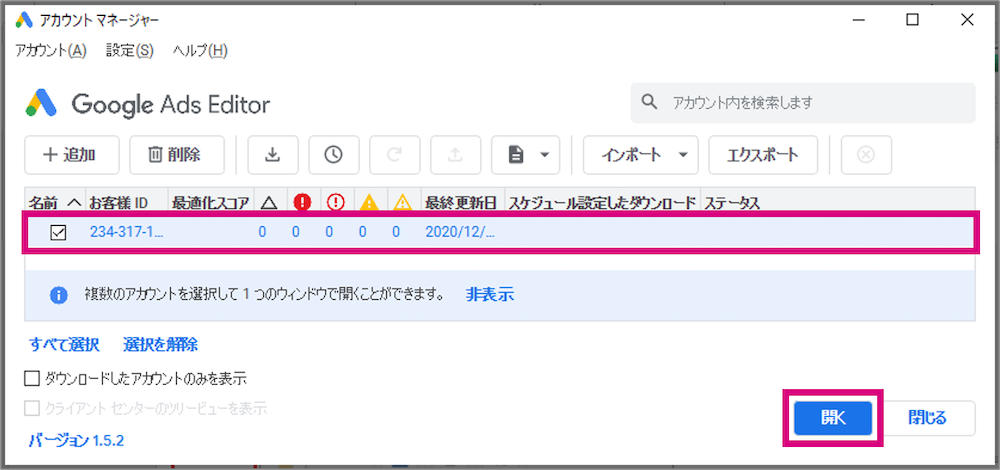
Task: Click the Google Ads icon in title bar
Action: pos(24,20)
